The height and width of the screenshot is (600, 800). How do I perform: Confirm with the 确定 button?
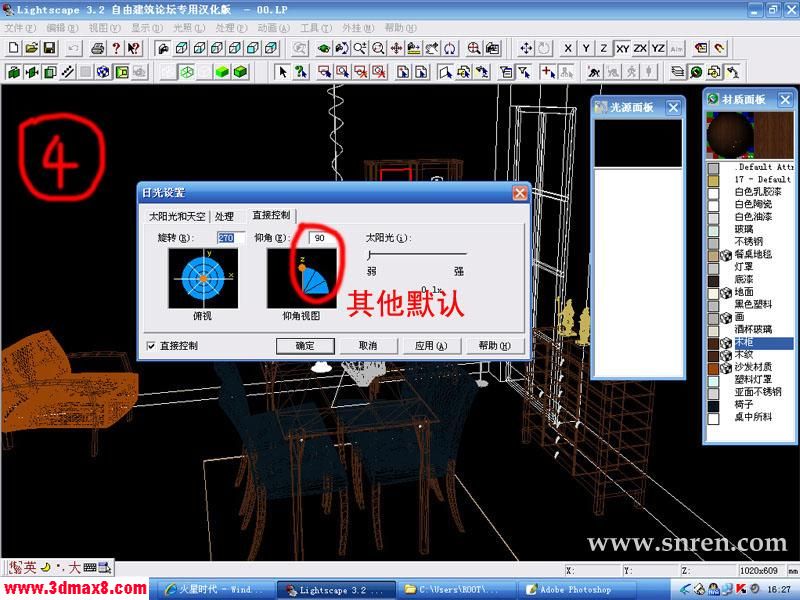pos(305,346)
